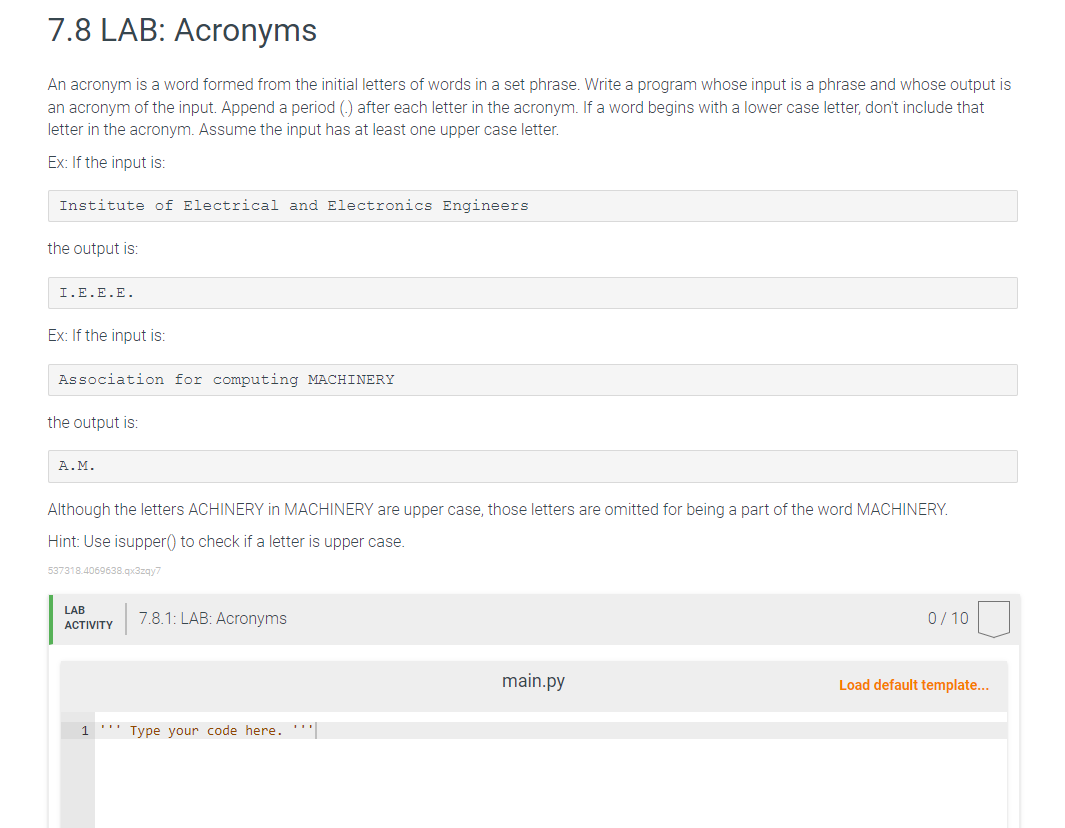1065x828 pixels.
Task: Click the 7.8.1: LAB: Acronyms activity title
Action: pyautogui.click(x=212, y=618)
